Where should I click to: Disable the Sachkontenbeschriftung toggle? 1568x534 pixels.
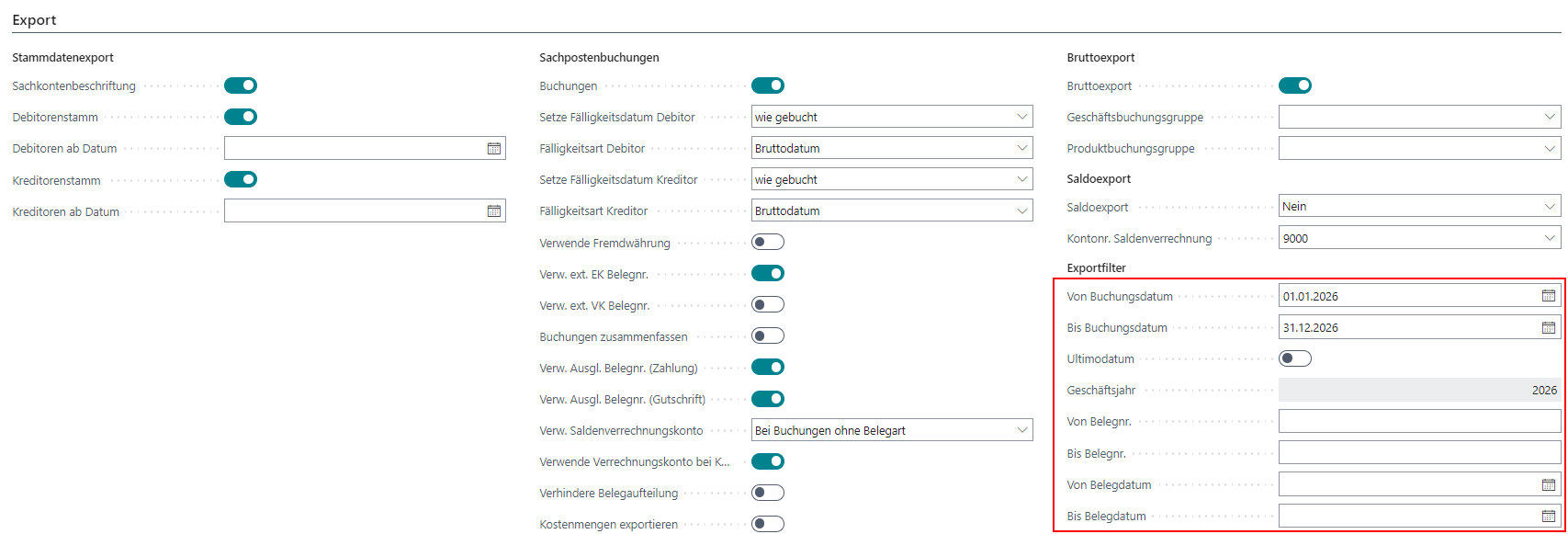(241, 85)
